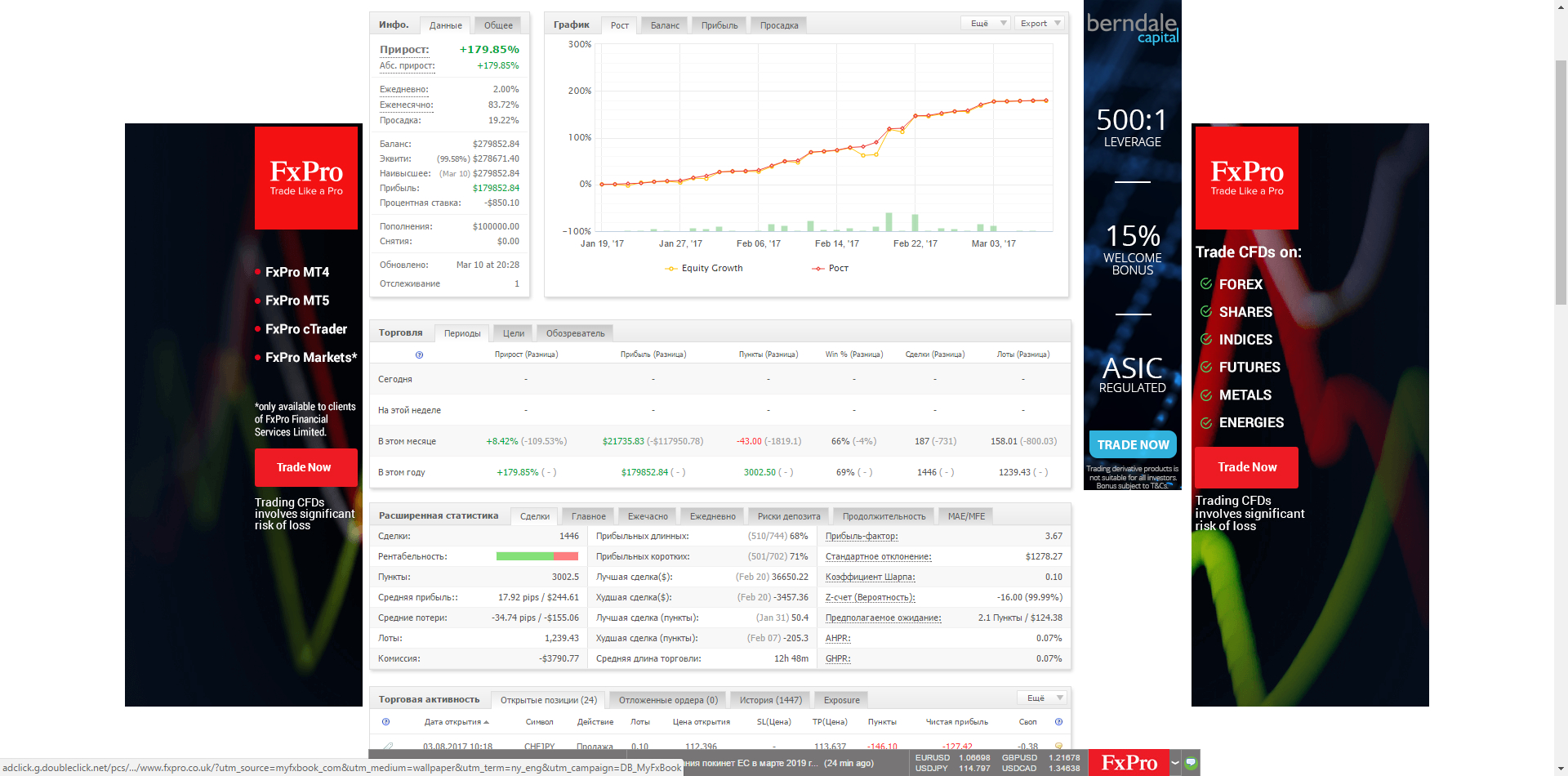Open the comment bubble icon on CHFJPY row
Screen dimensions: 1568x776
(x=1058, y=747)
